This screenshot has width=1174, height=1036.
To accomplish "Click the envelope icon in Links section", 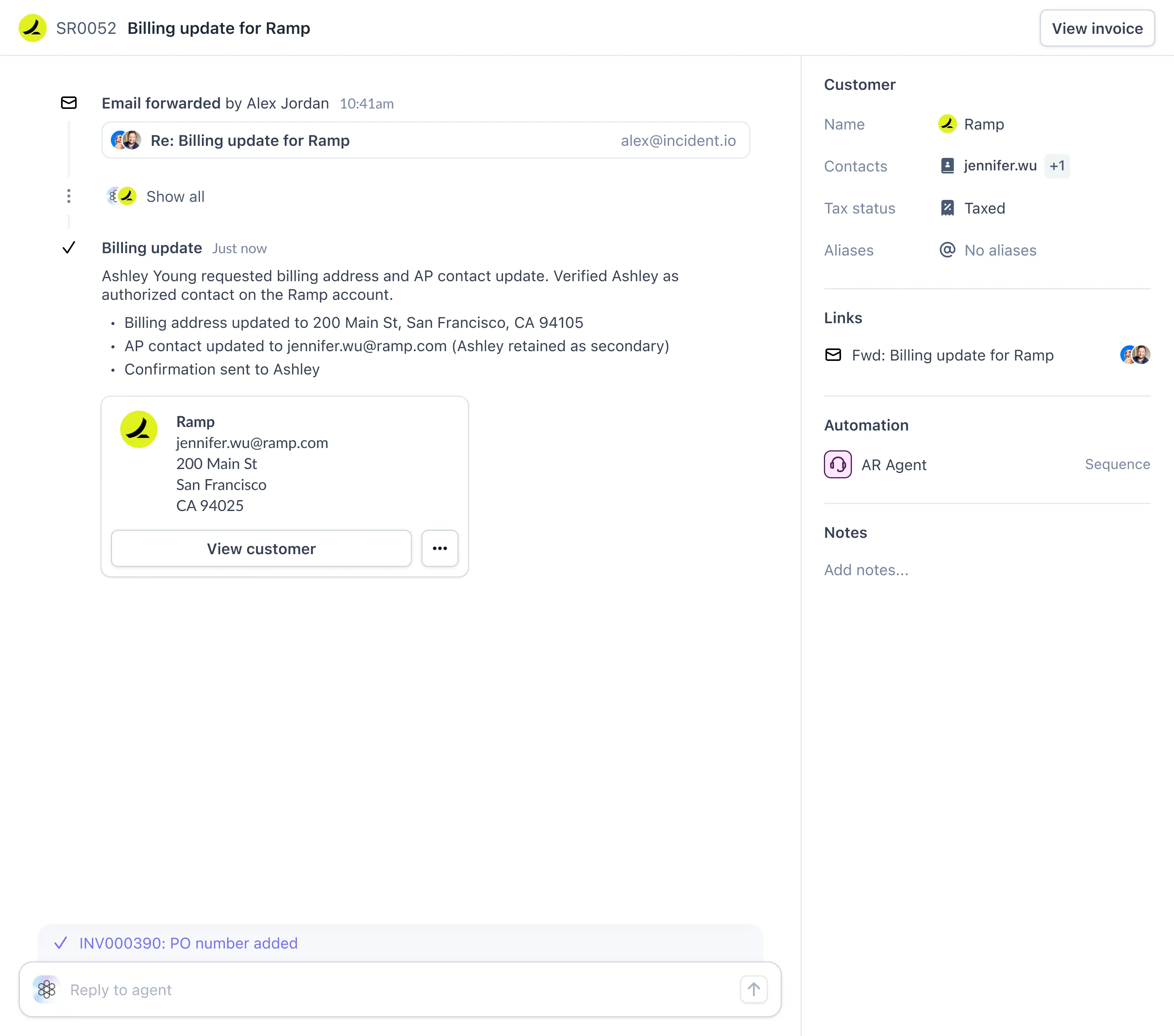I will [833, 355].
